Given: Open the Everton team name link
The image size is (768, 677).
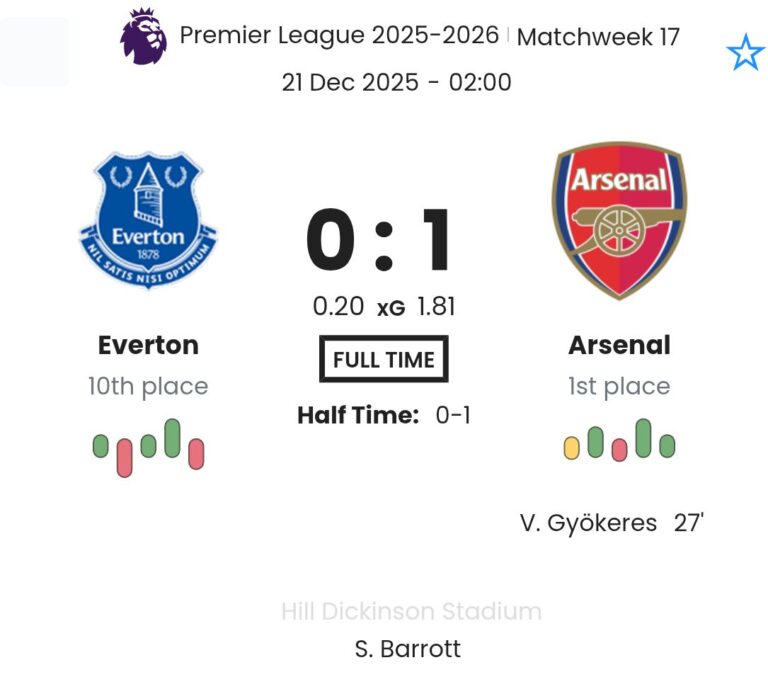Looking at the screenshot, I should tap(148, 345).
